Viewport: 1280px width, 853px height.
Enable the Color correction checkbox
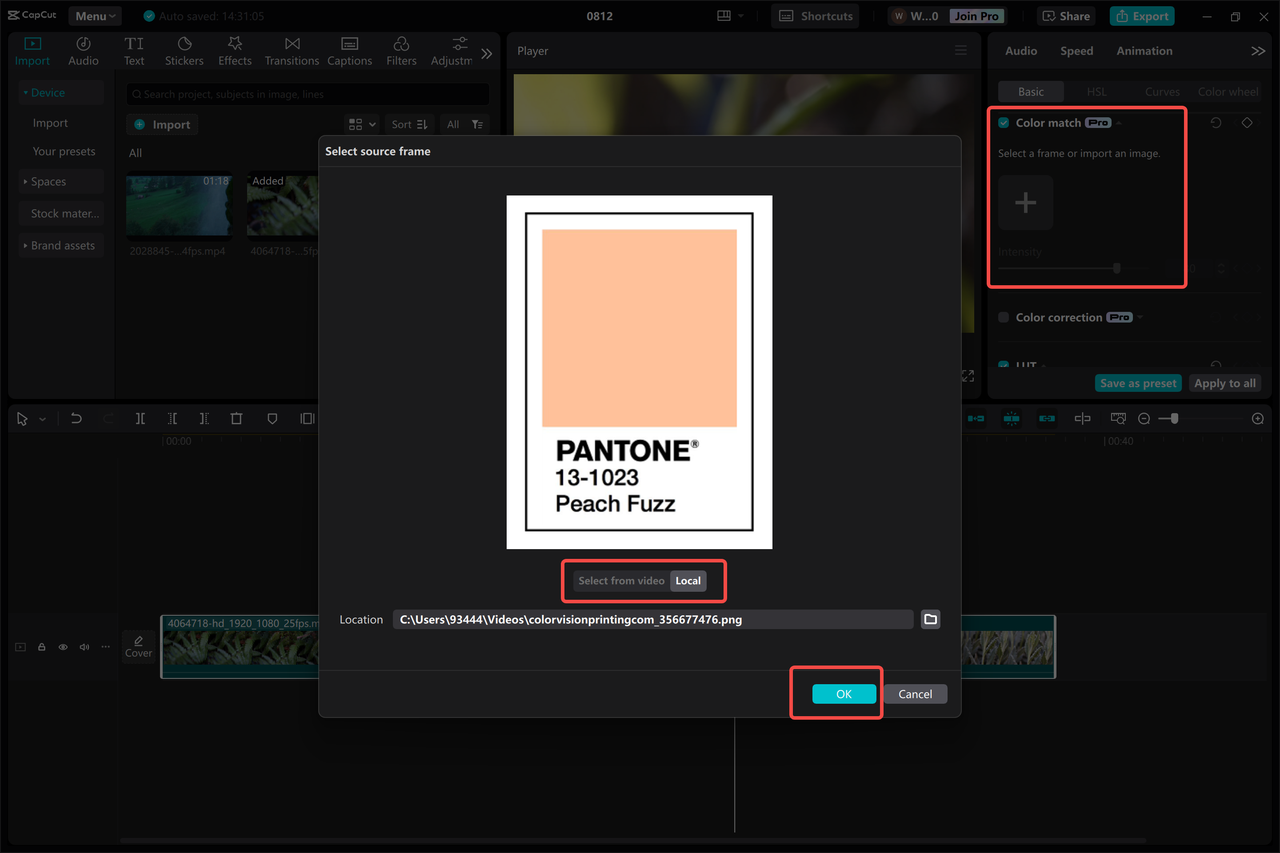coord(1002,317)
